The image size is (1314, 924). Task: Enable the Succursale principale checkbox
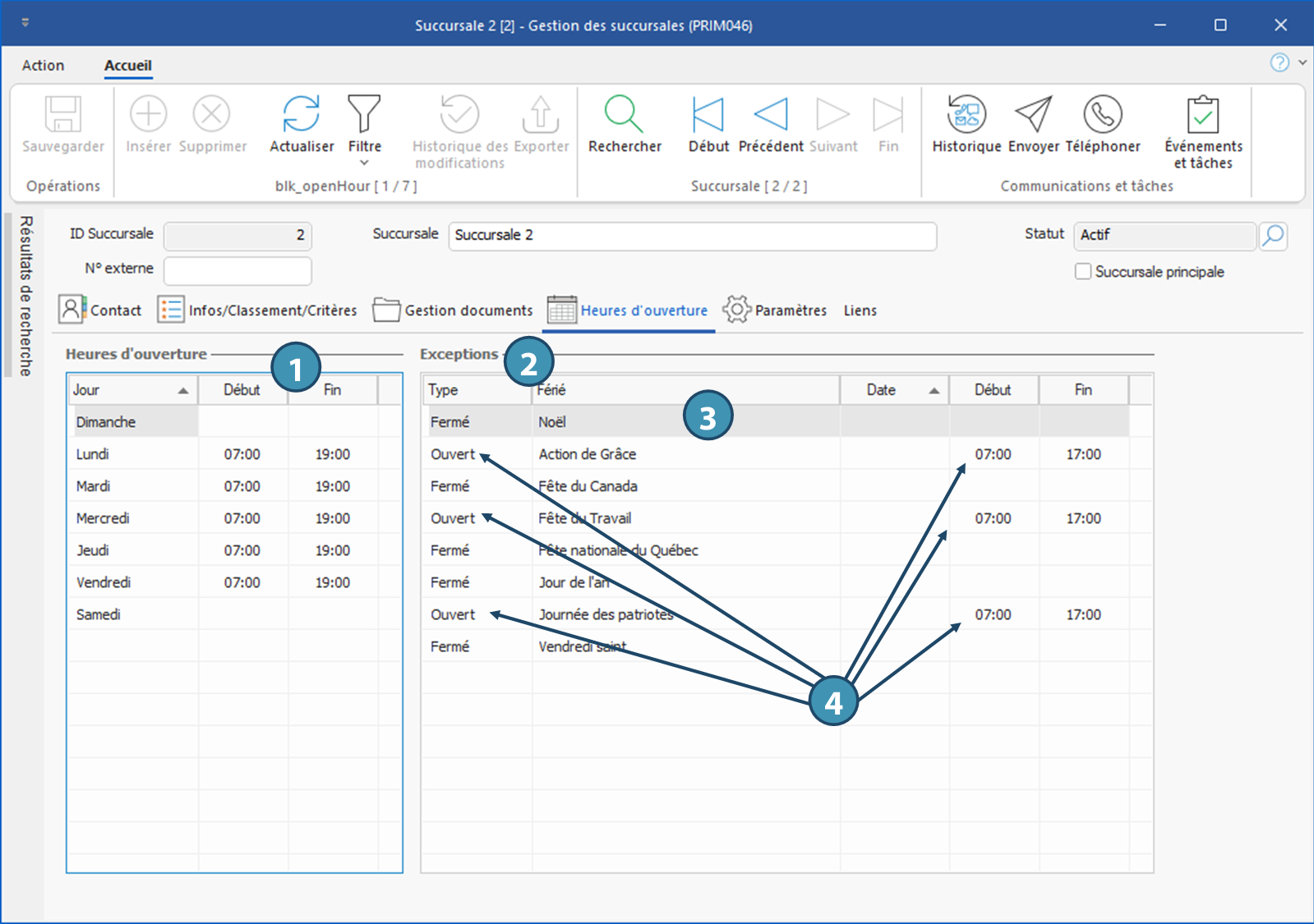click(x=1083, y=272)
